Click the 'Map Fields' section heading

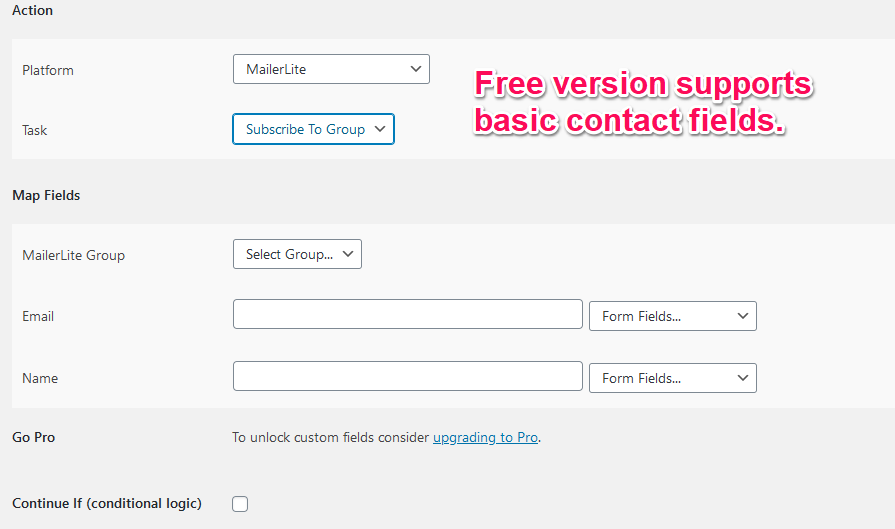46,195
